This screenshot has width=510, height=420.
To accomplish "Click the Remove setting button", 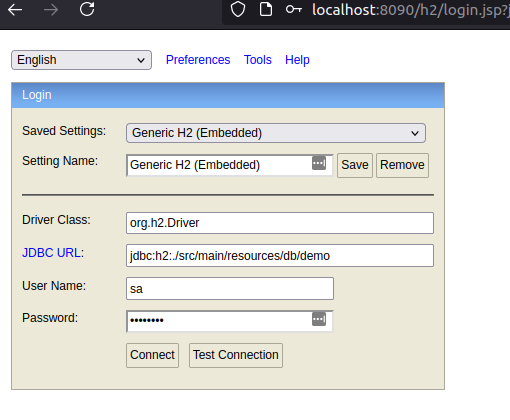I will 402,165.
